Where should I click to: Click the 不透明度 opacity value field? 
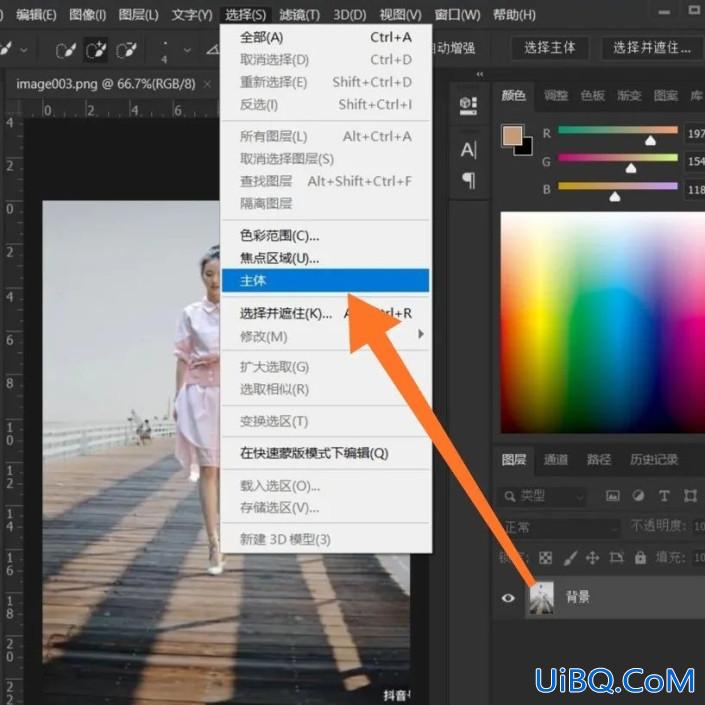(x=698, y=526)
